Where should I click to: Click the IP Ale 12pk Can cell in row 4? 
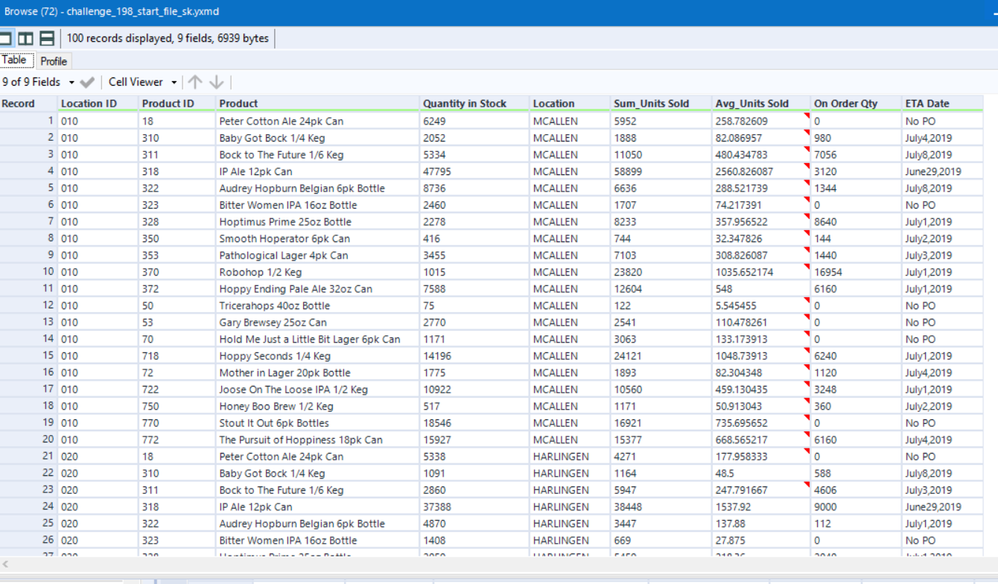[x=255, y=171]
